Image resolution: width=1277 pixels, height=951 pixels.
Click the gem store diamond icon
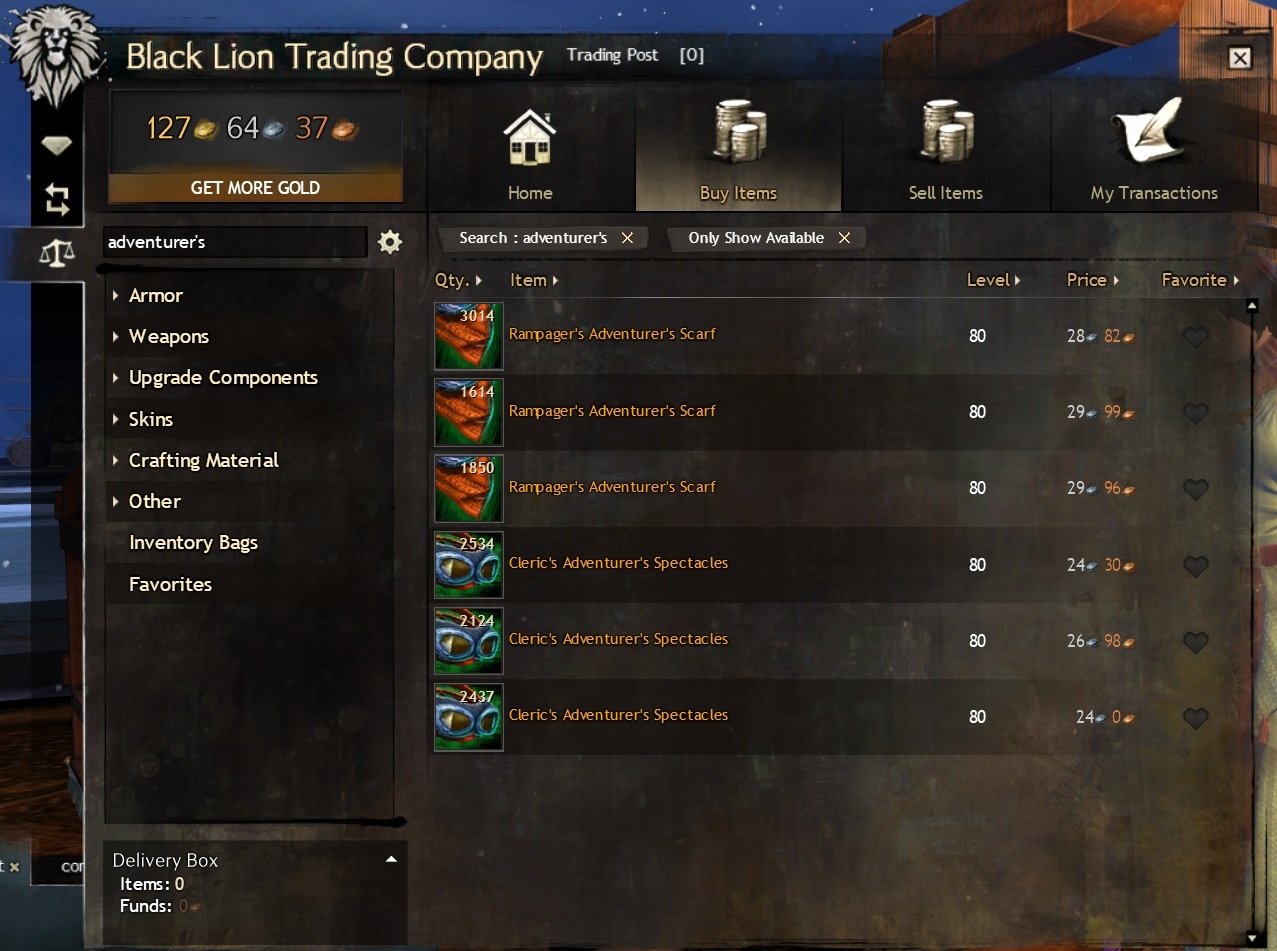pyautogui.click(x=56, y=147)
